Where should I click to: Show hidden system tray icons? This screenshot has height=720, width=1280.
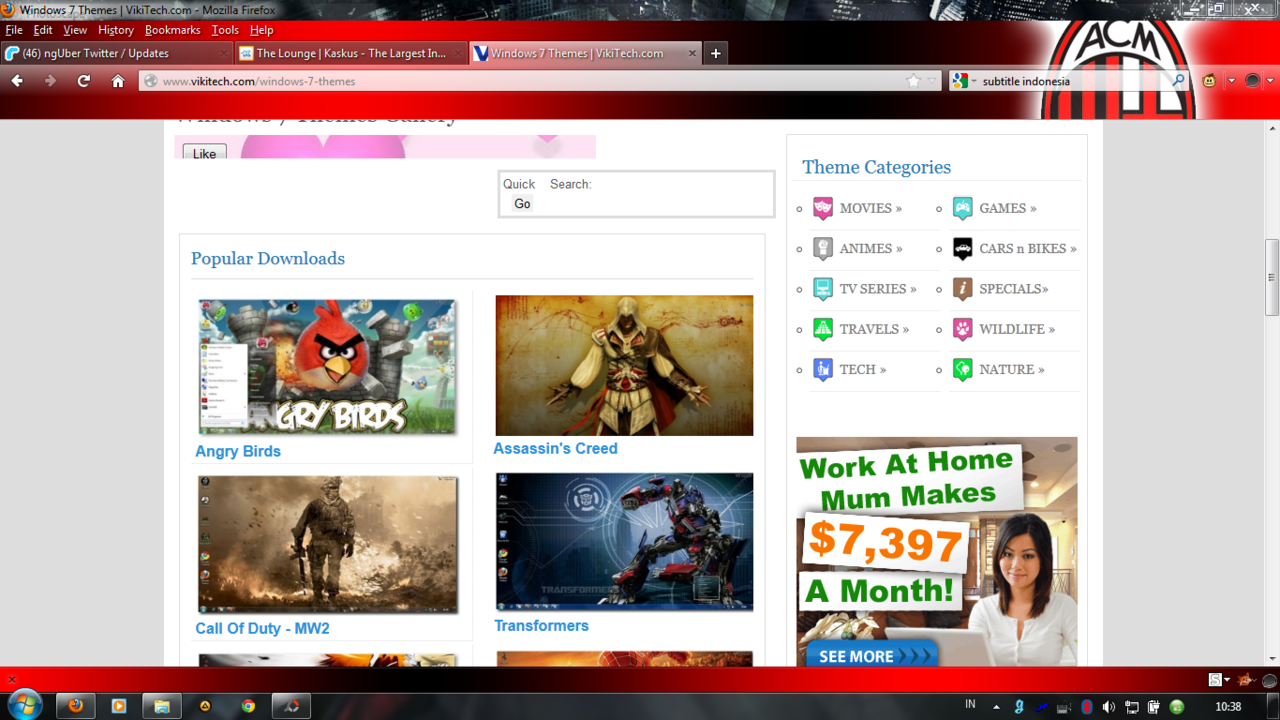pos(996,707)
